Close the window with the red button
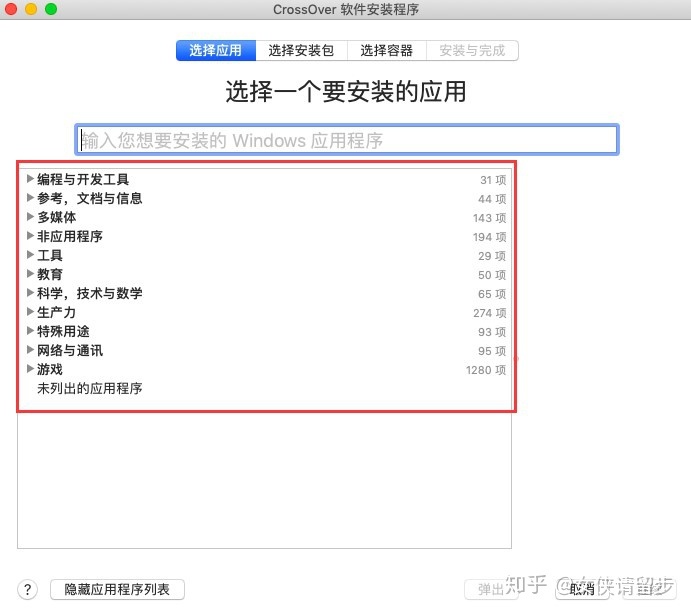 11,9
